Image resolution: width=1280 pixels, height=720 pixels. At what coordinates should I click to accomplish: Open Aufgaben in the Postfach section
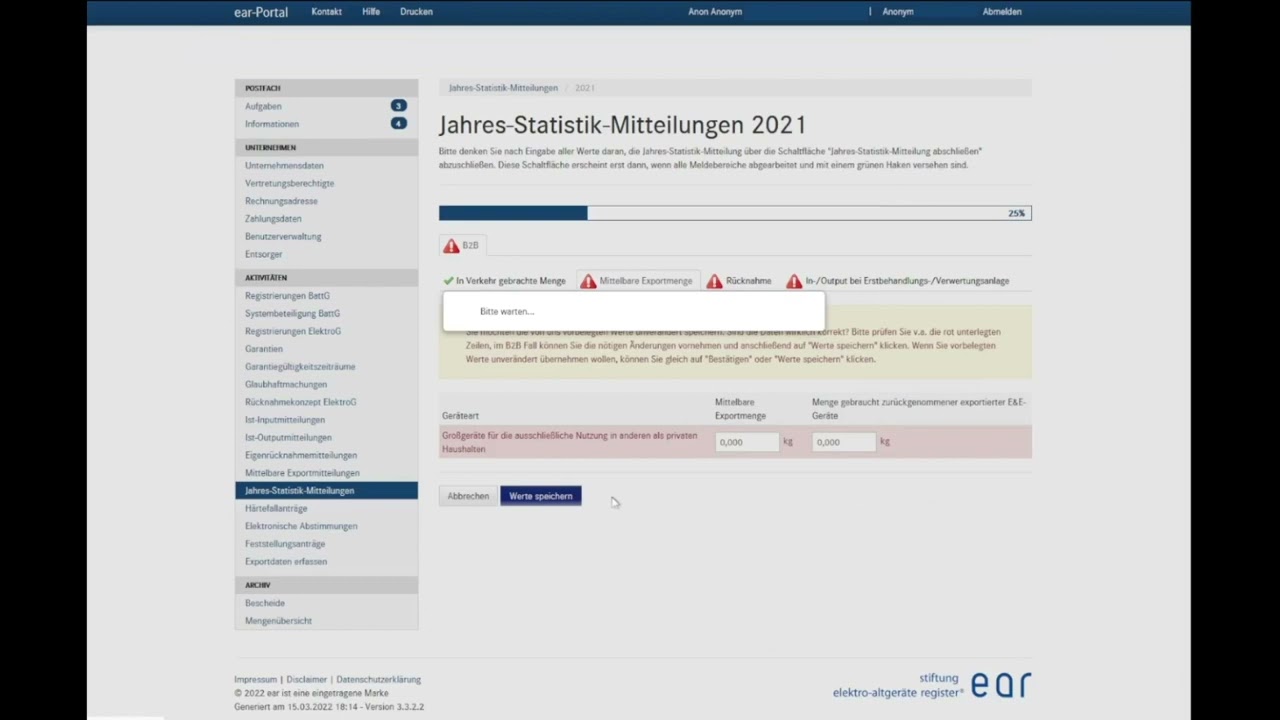coord(263,106)
